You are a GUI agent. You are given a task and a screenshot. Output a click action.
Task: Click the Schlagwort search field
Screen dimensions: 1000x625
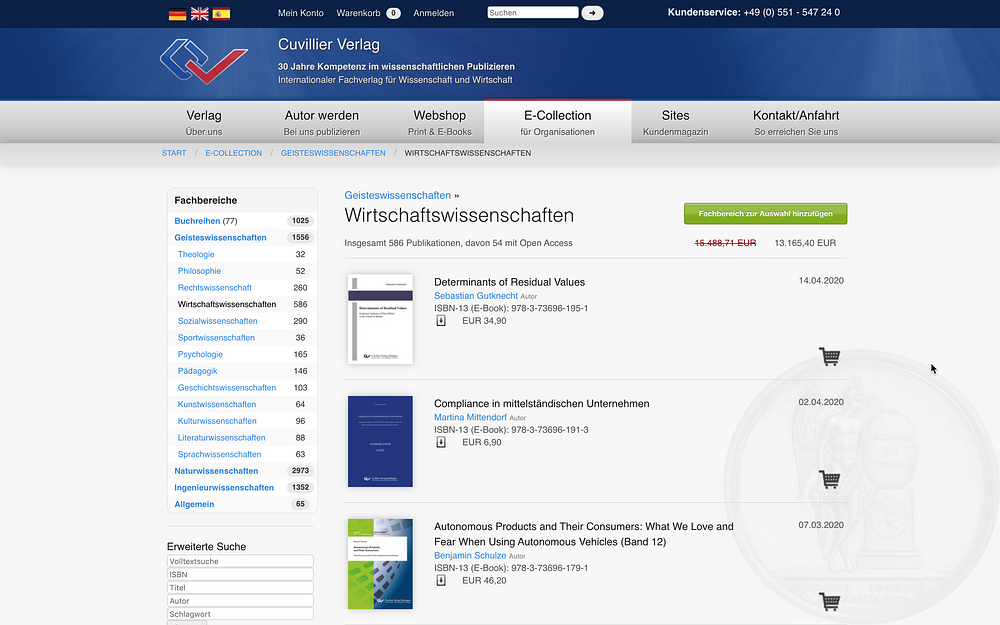[240, 614]
